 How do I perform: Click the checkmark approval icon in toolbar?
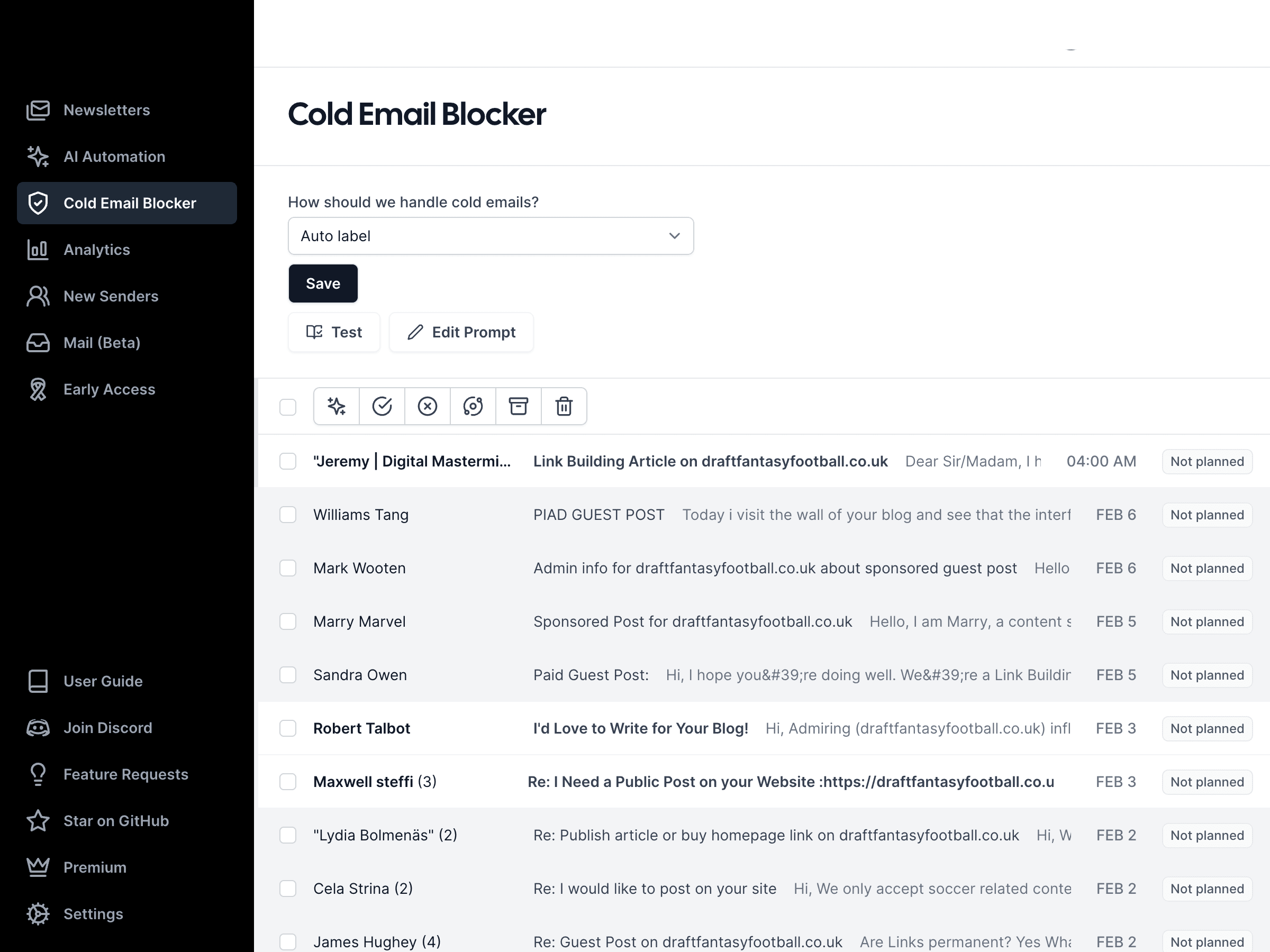point(382,406)
